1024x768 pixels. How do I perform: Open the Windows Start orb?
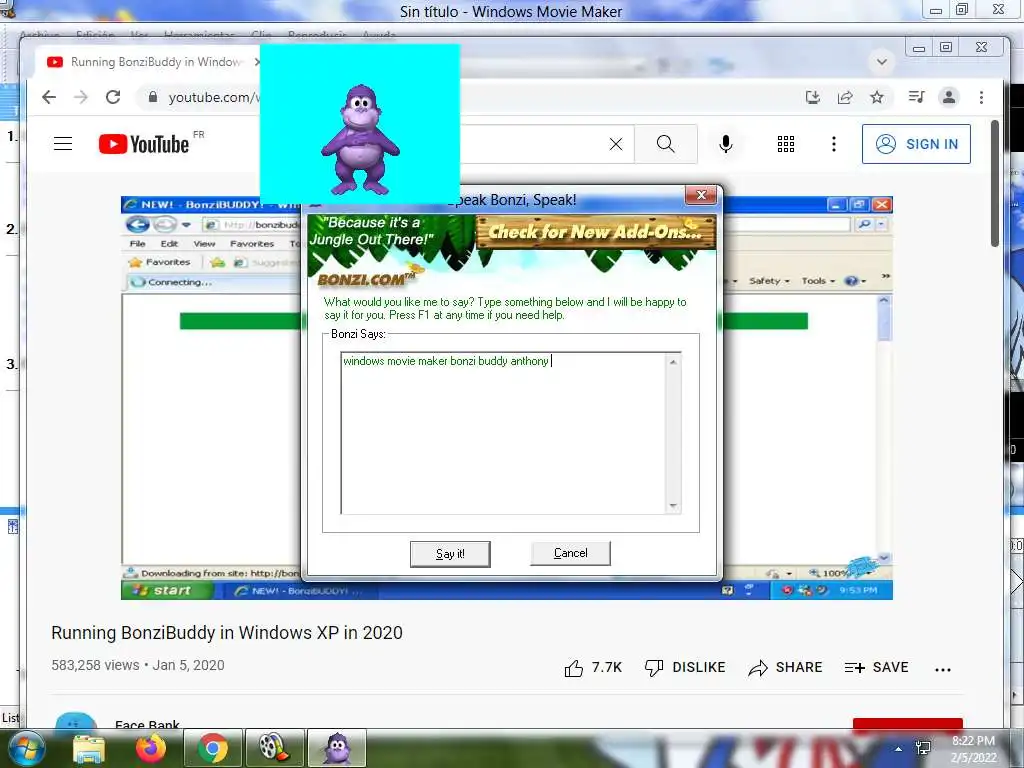pos(27,748)
